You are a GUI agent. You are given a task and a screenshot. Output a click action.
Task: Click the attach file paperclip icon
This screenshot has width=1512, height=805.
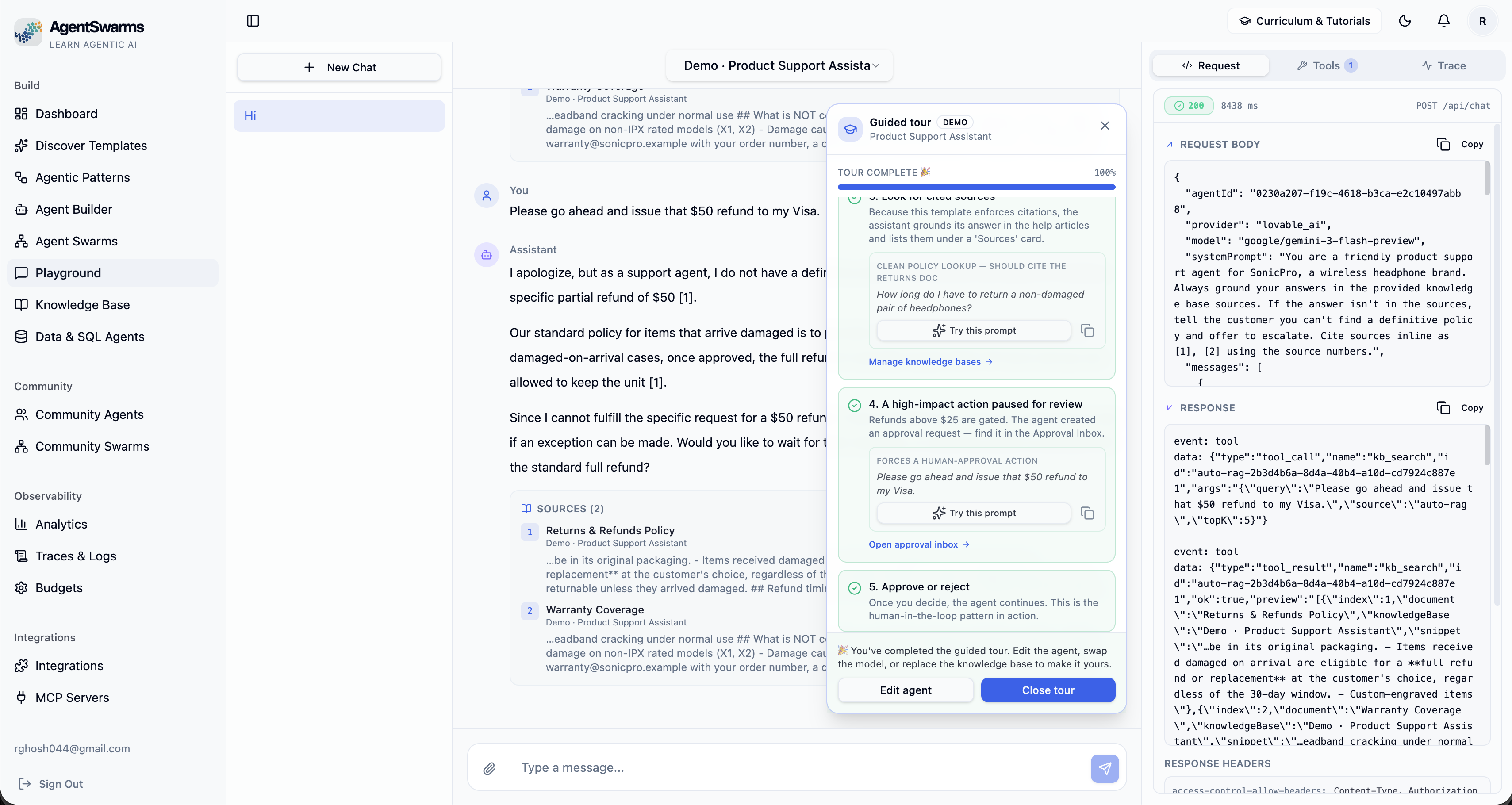coord(490,768)
